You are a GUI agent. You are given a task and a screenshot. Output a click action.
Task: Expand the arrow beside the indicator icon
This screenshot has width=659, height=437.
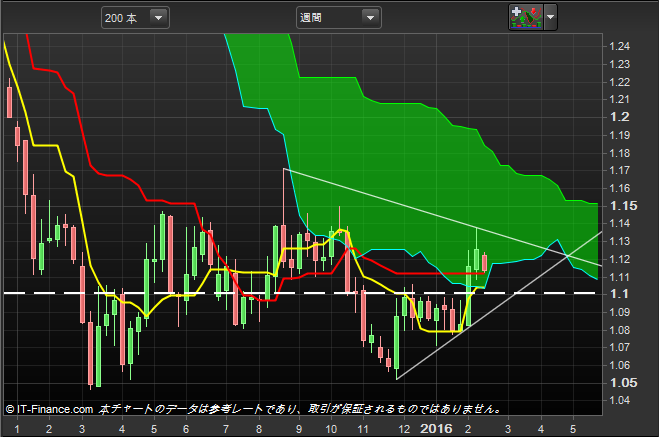click(x=551, y=18)
